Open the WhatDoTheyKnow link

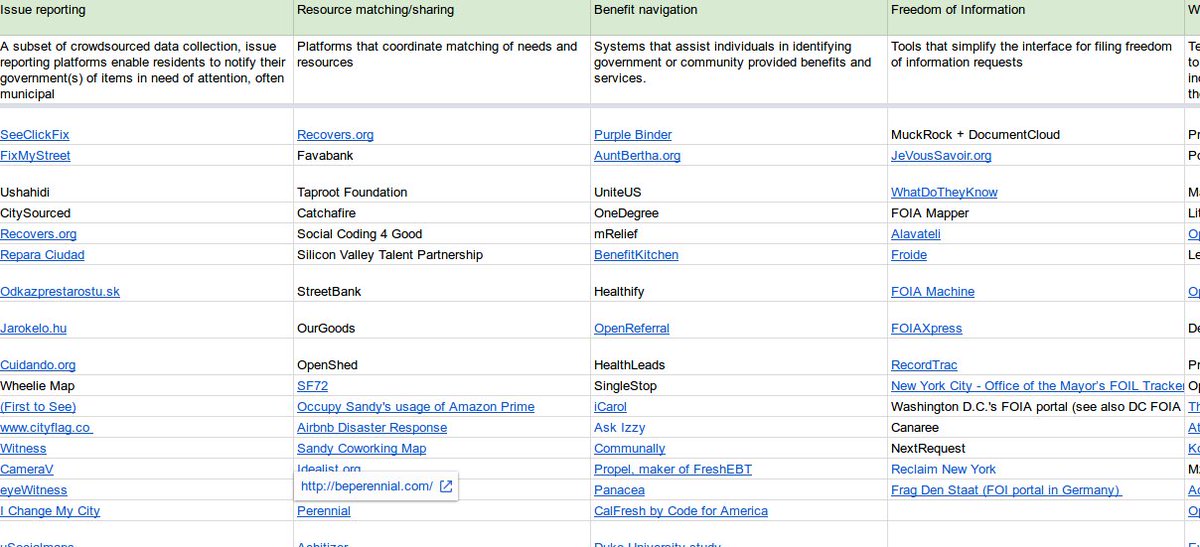point(944,192)
